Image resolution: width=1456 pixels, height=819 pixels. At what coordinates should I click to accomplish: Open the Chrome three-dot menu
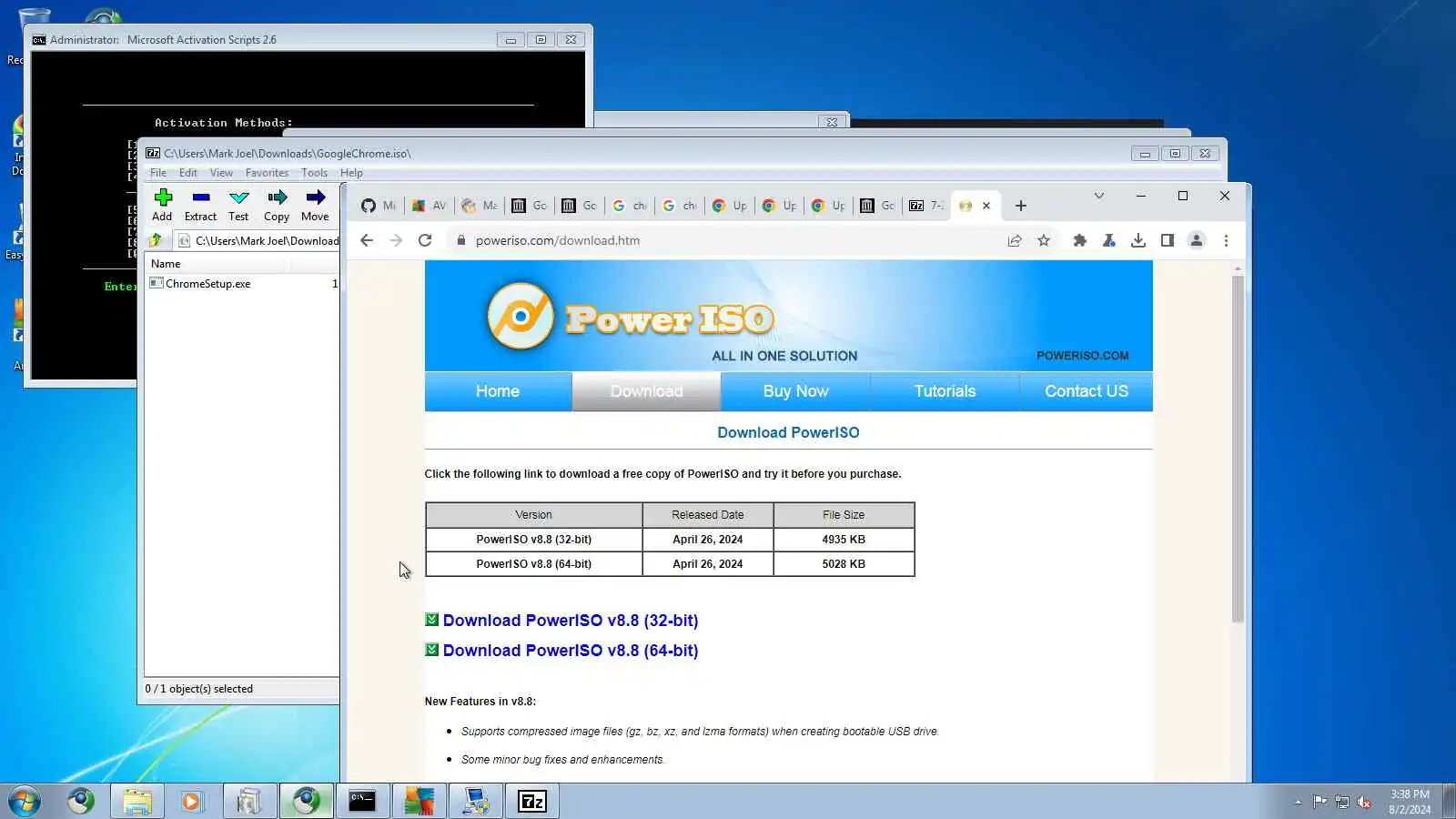click(1226, 240)
